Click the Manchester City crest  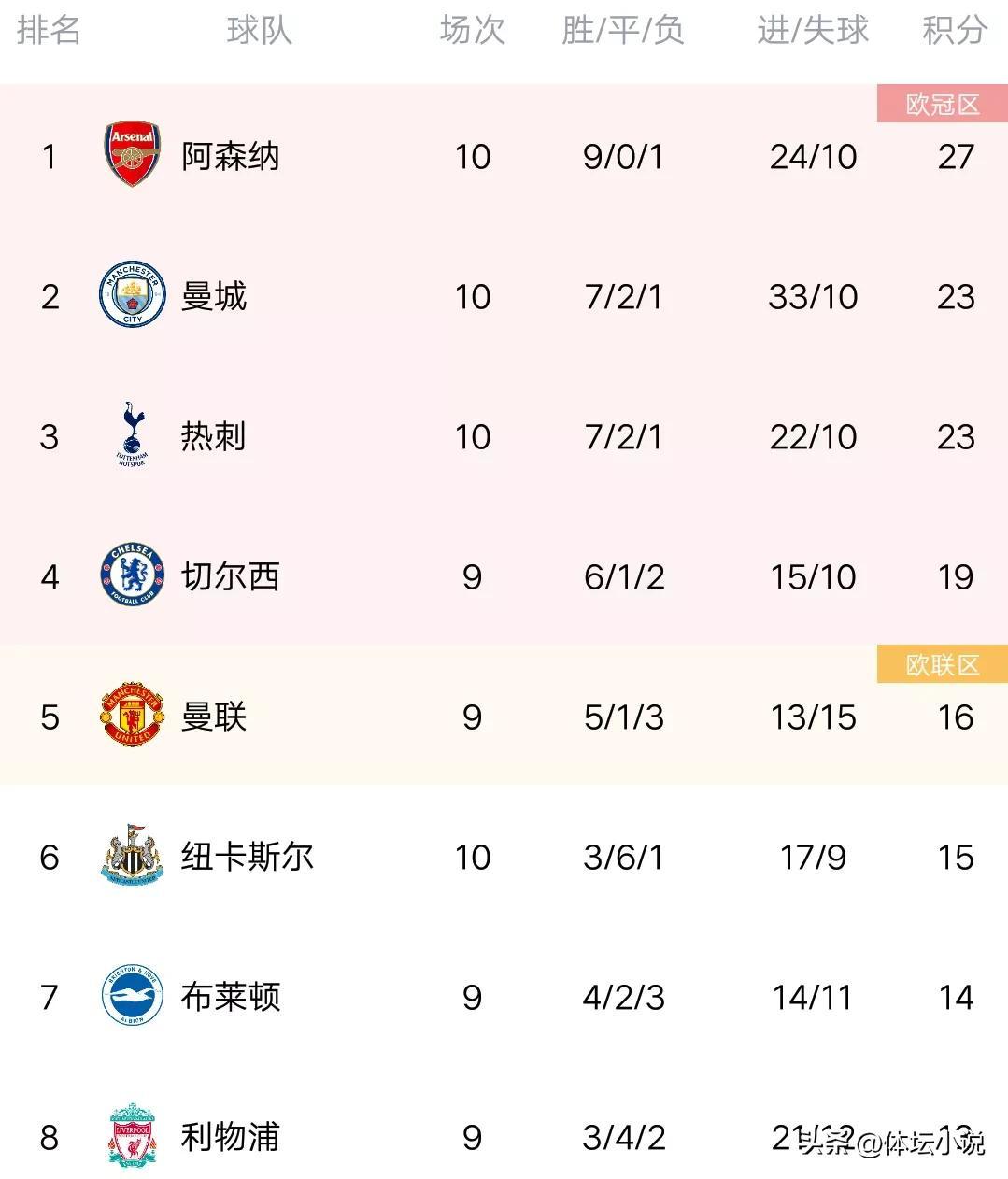pyautogui.click(x=132, y=296)
